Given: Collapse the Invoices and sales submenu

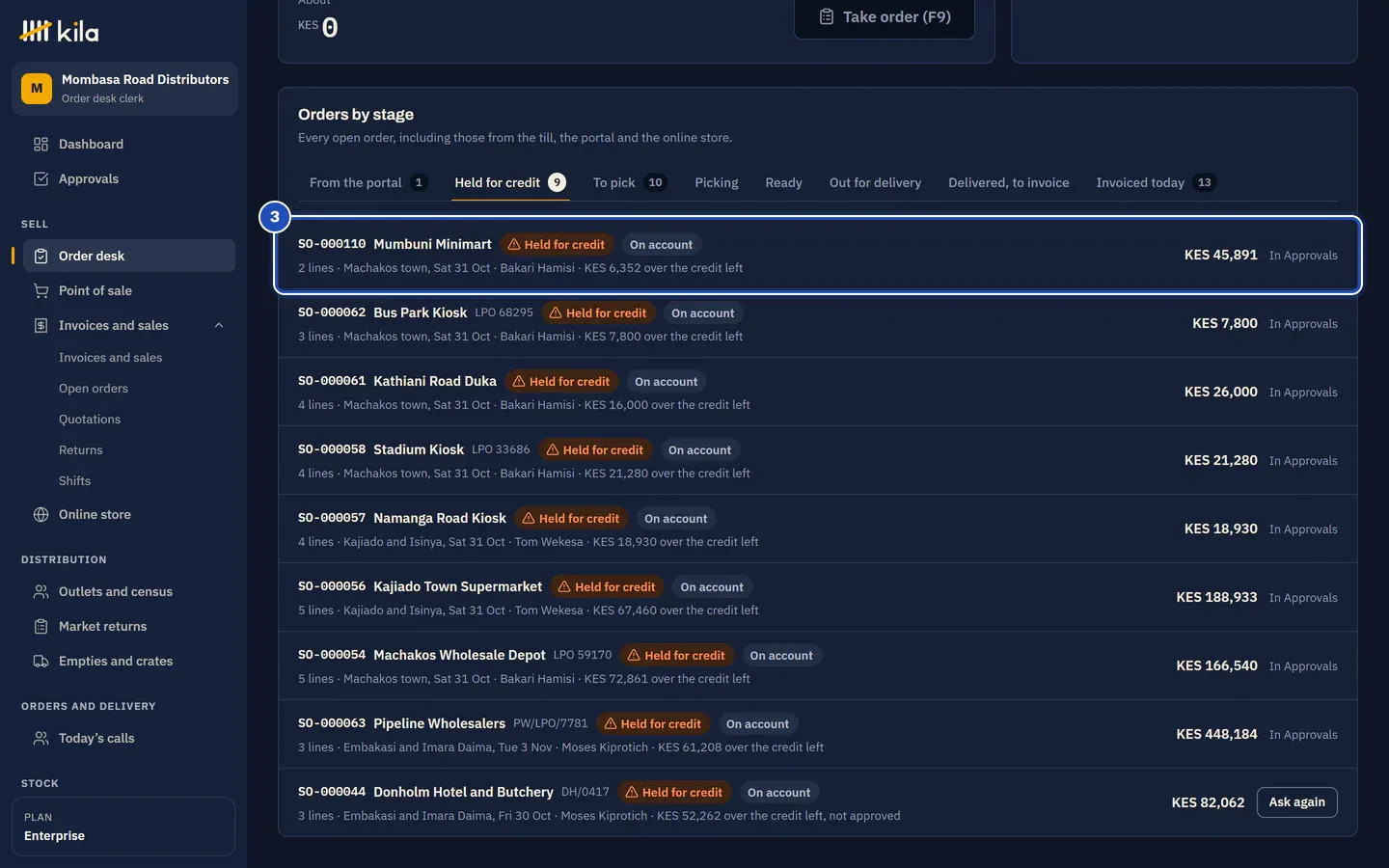Looking at the screenshot, I should coord(219,326).
